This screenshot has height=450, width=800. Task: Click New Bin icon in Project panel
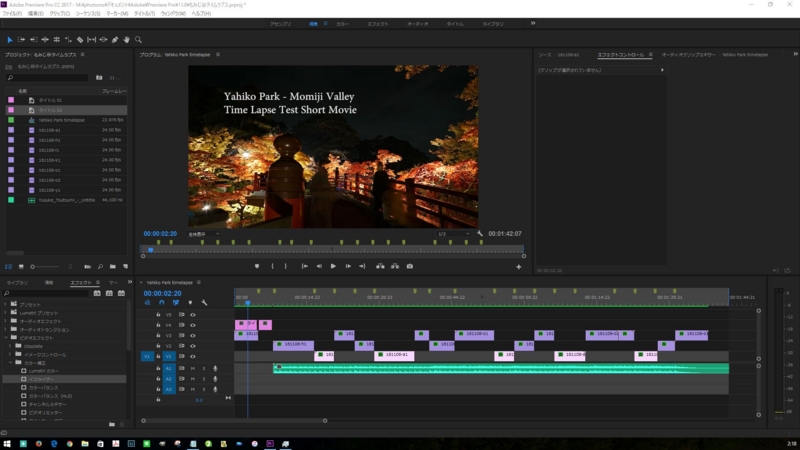point(113,267)
